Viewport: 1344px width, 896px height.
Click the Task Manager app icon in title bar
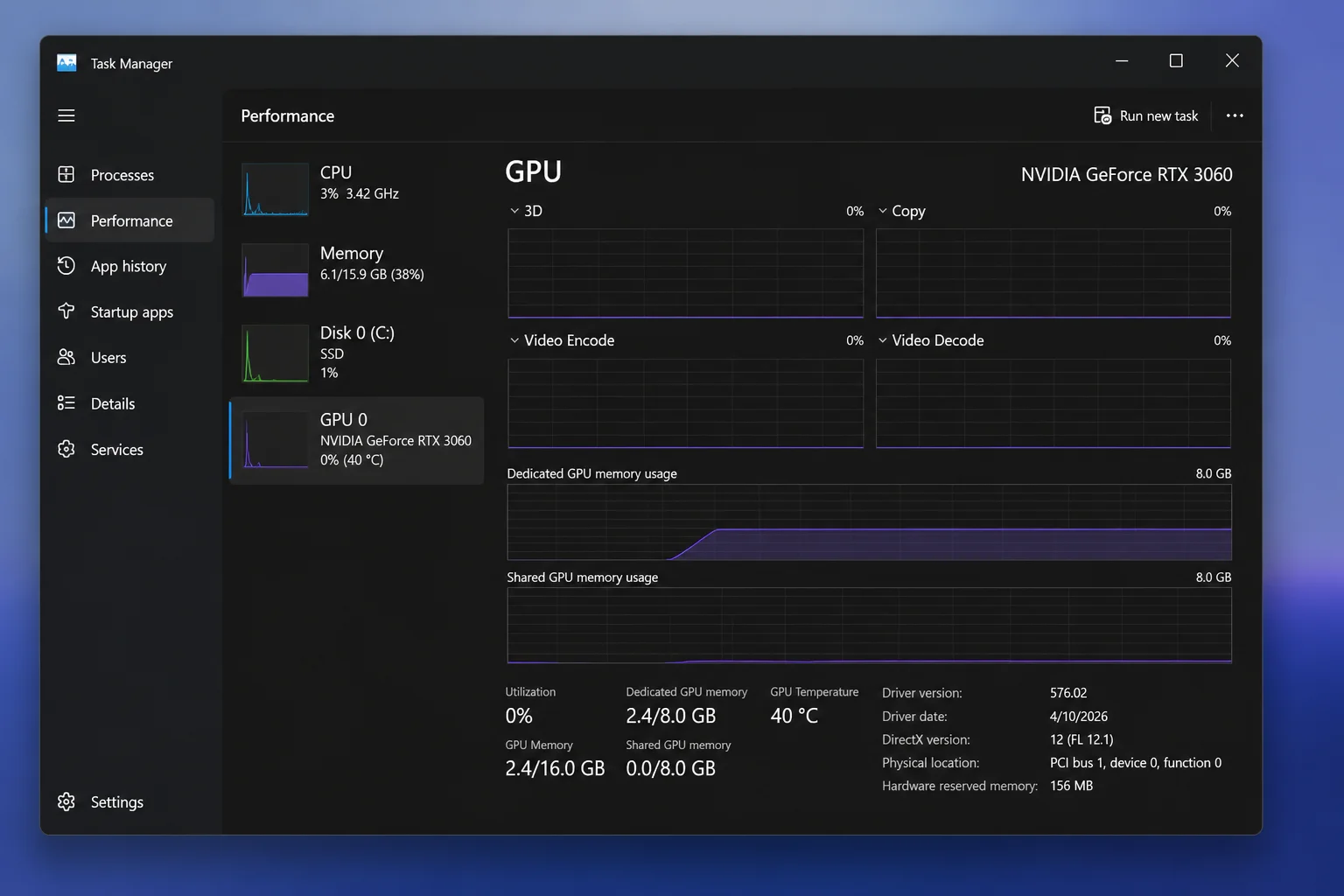66,63
